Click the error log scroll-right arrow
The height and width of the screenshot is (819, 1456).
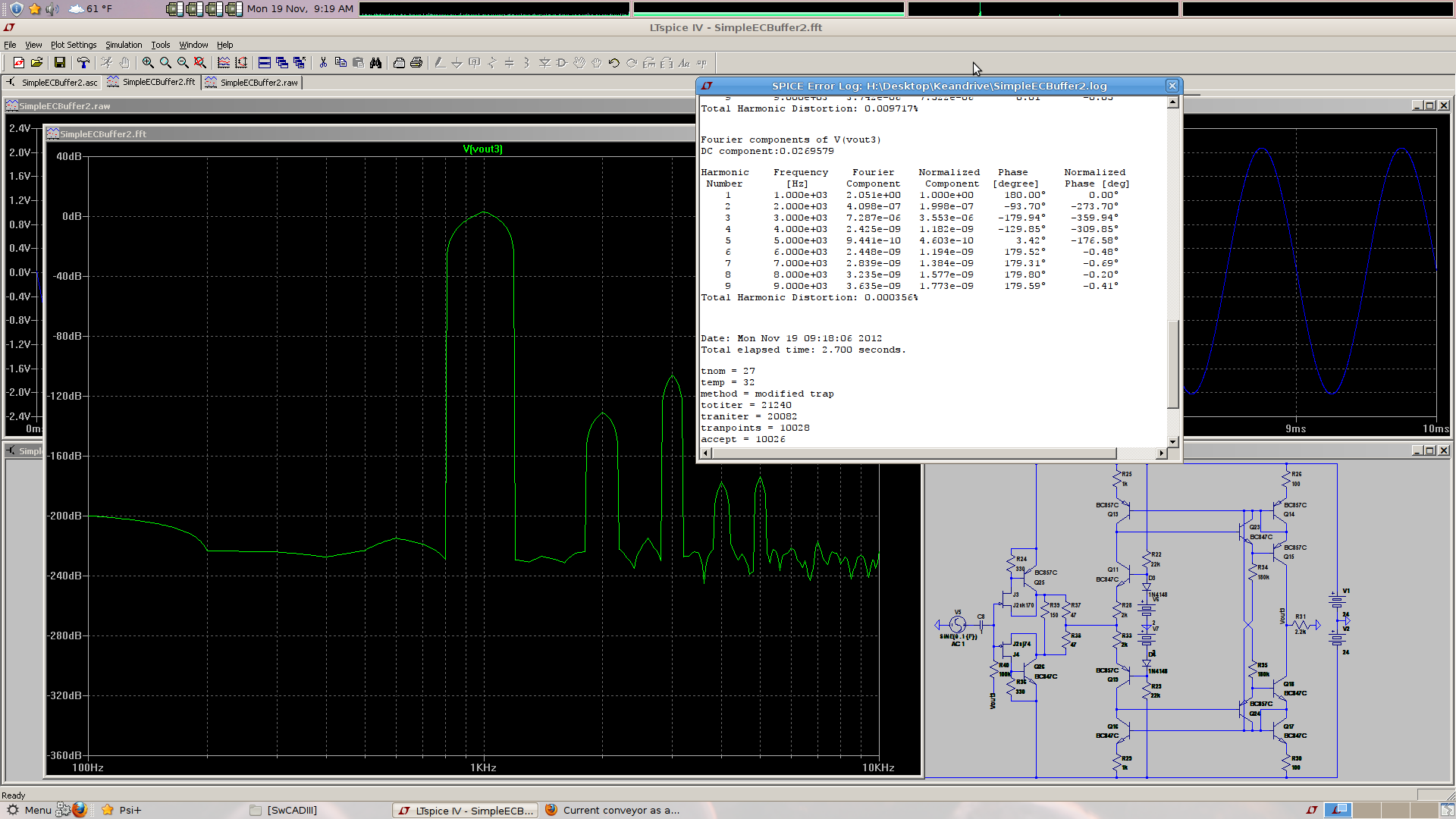[x=1161, y=453]
